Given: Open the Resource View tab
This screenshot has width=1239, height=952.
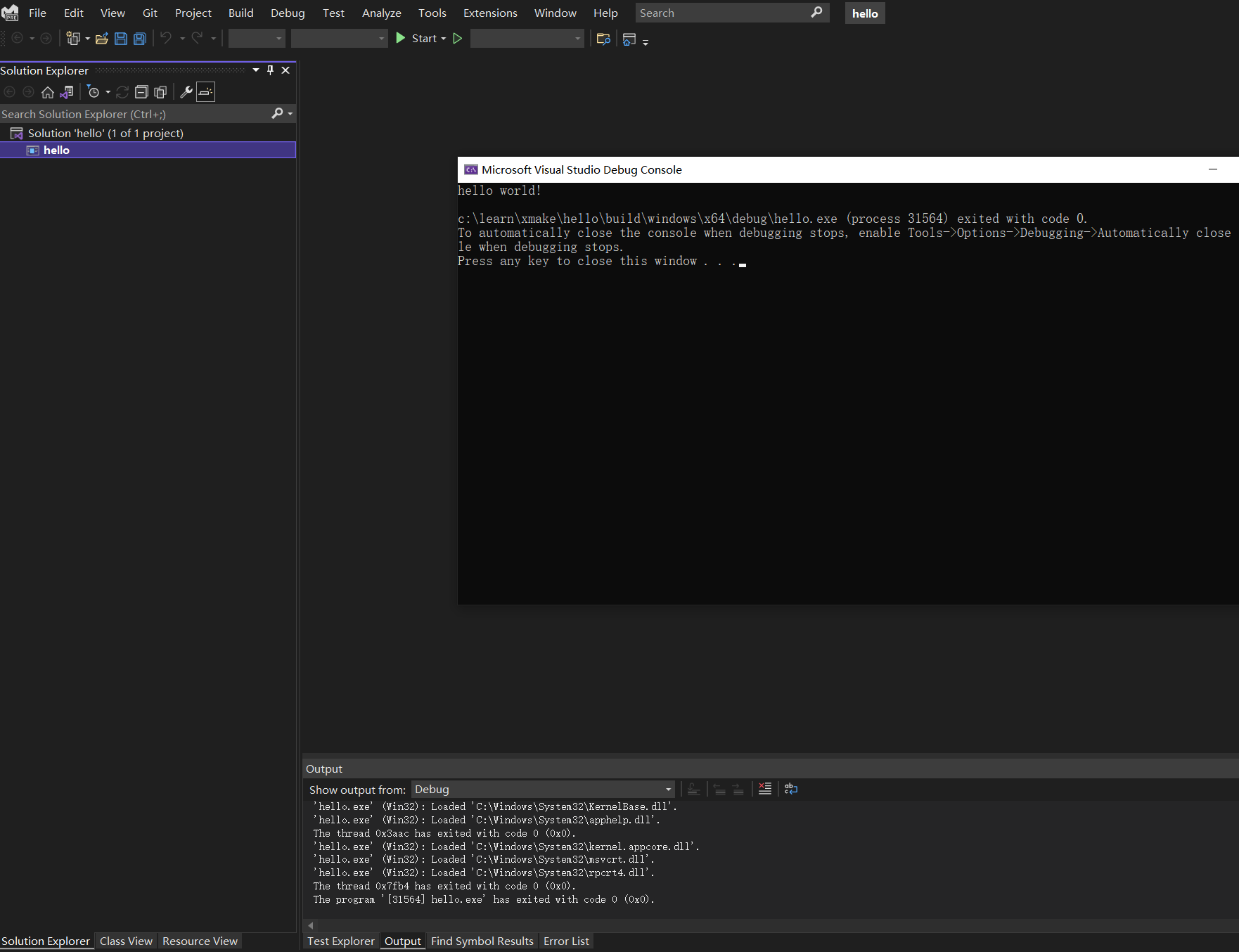Looking at the screenshot, I should coord(200,941).
